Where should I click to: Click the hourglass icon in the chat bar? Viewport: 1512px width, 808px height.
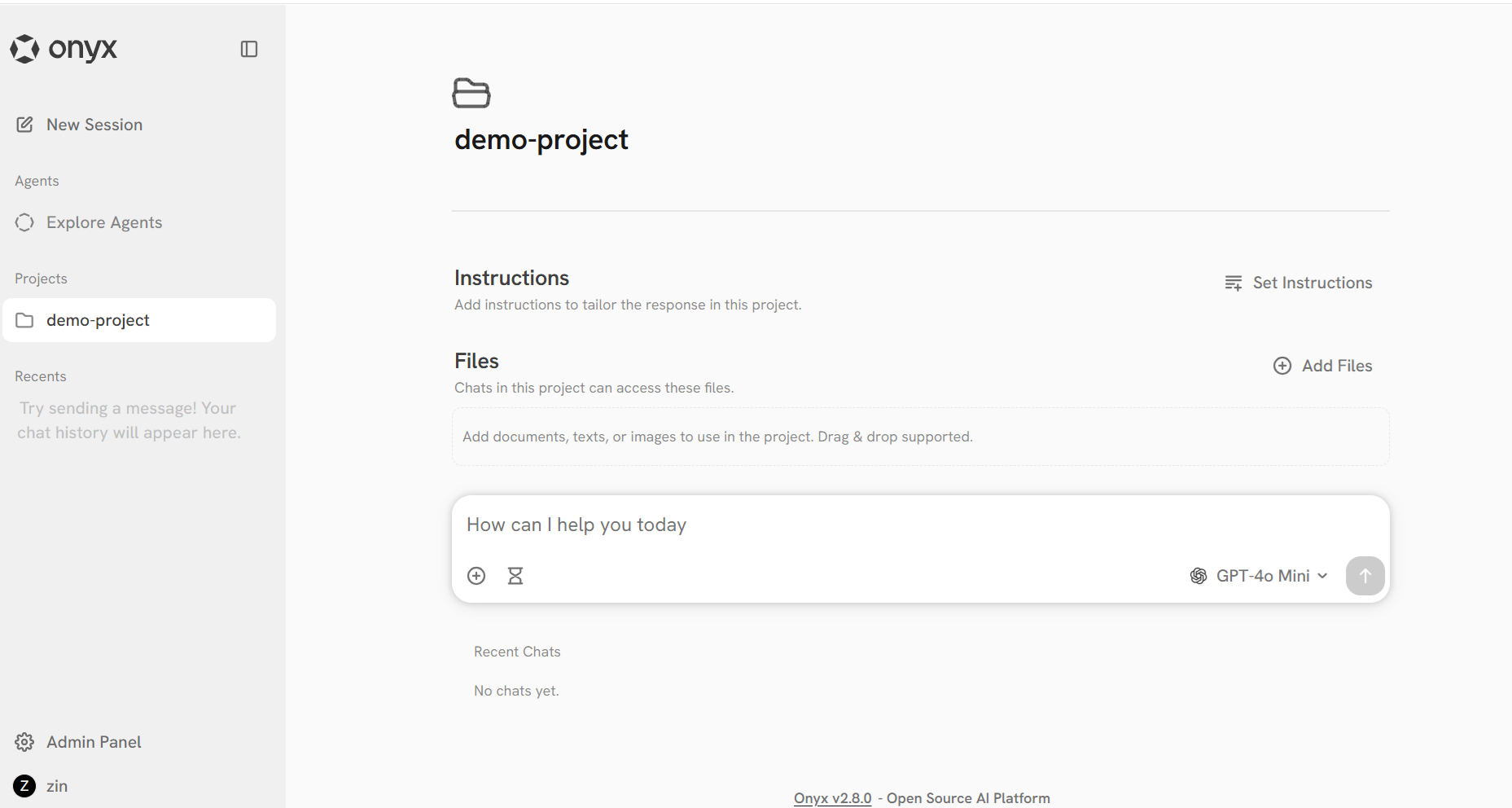(x=515, y=575)
